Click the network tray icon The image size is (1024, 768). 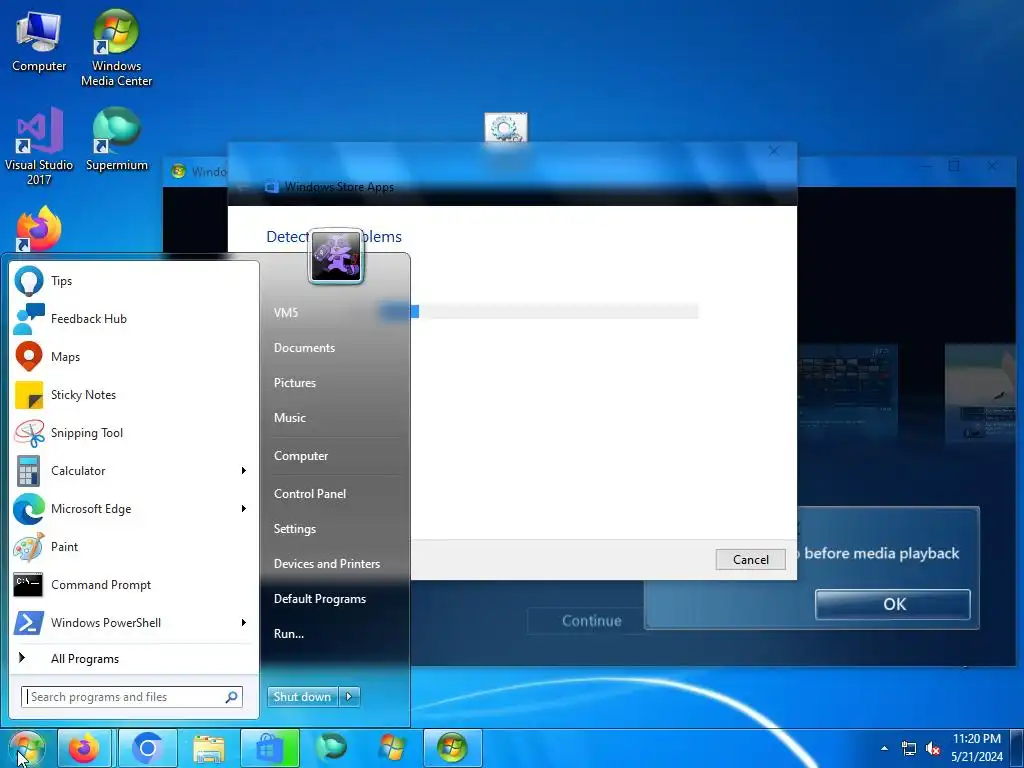click(x=908, y=748)
